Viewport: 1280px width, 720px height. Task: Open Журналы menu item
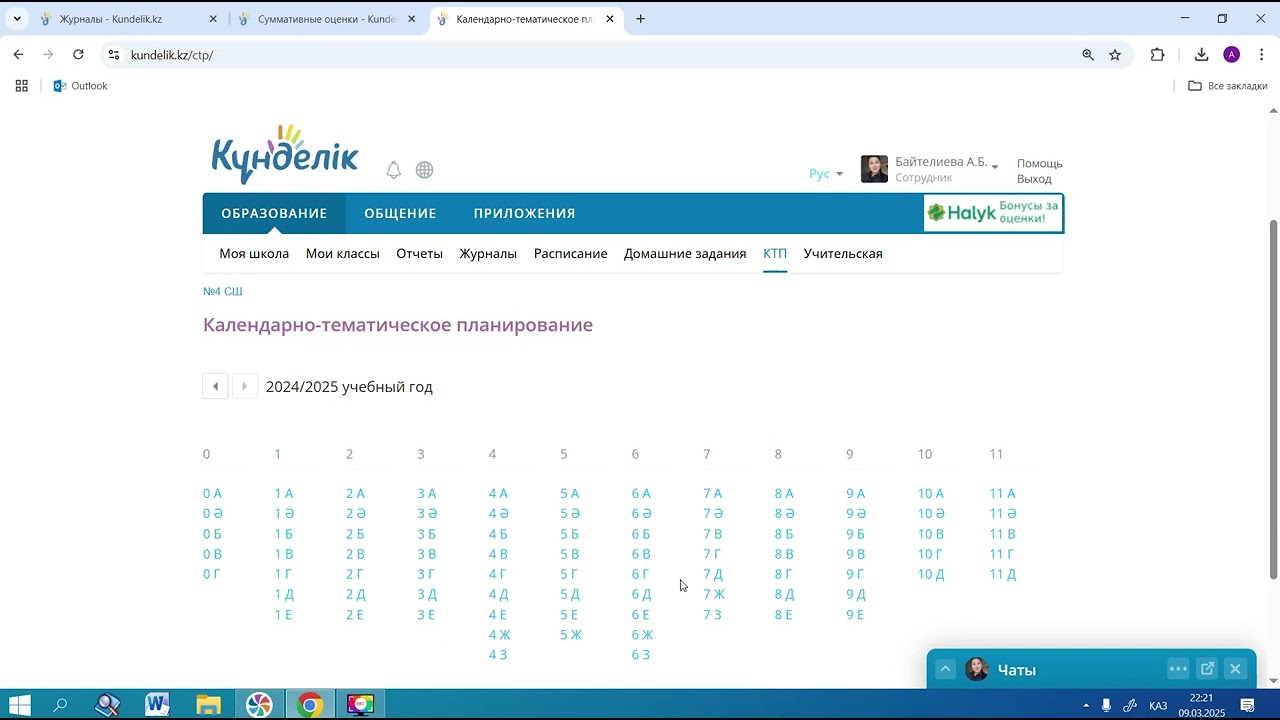coord(488,254)
